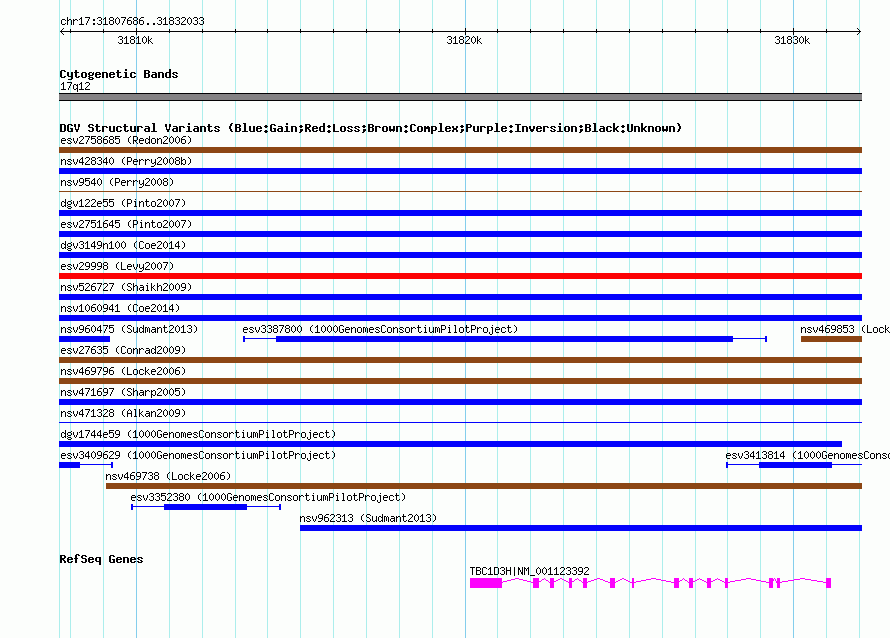This screenshot has height=638, width=890.
Task: Click the TBC1D3H|NM_001123392 gene label
Action: [530, 571]
